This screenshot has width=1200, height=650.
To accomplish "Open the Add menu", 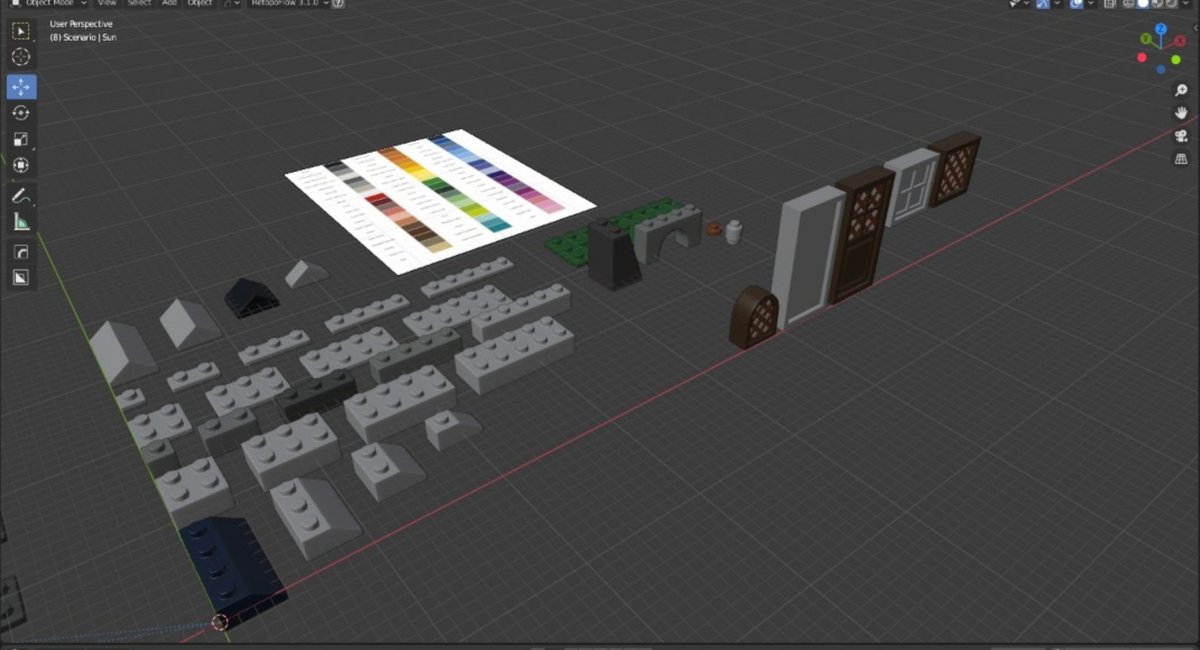I will coord(170,4).
